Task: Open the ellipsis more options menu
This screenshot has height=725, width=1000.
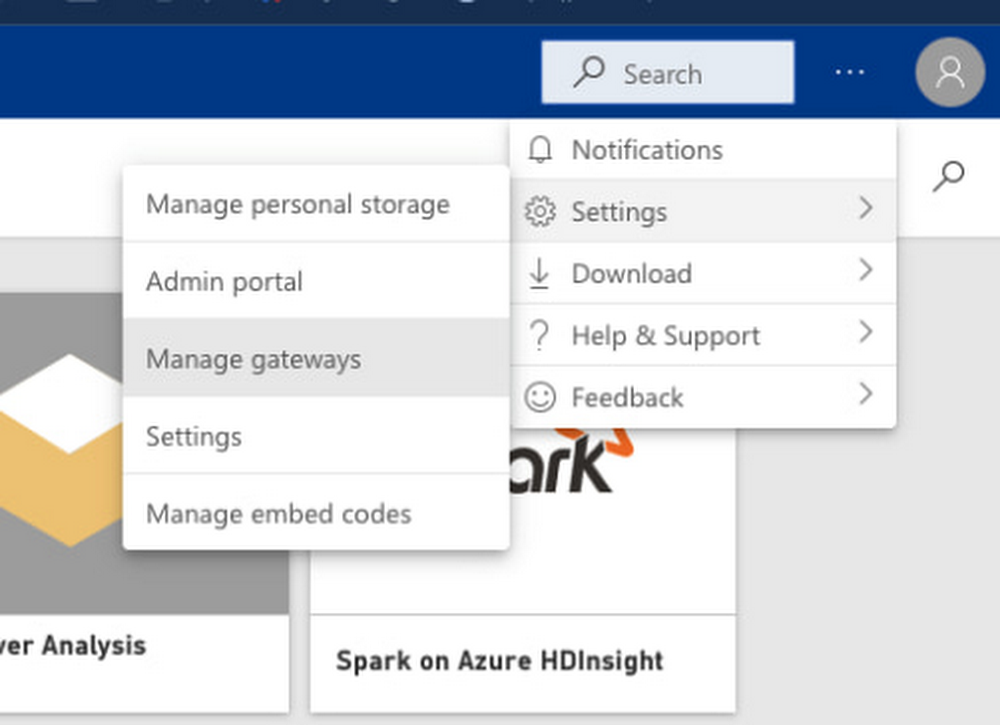Action: point(849,73)
